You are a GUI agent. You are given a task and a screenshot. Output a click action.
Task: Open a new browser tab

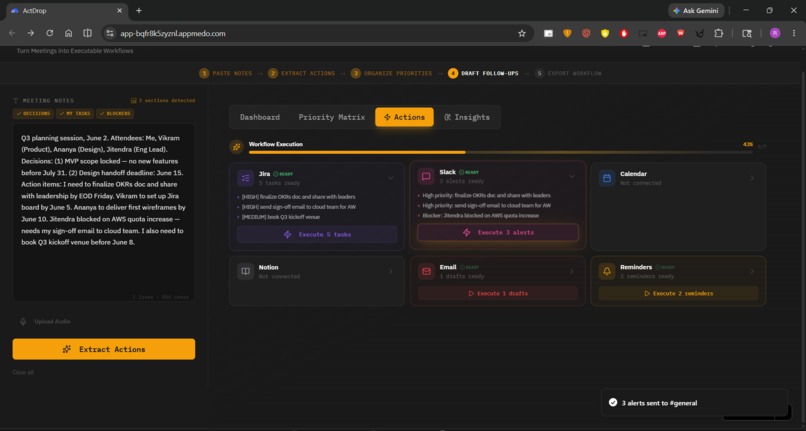[x=139, y=10]
